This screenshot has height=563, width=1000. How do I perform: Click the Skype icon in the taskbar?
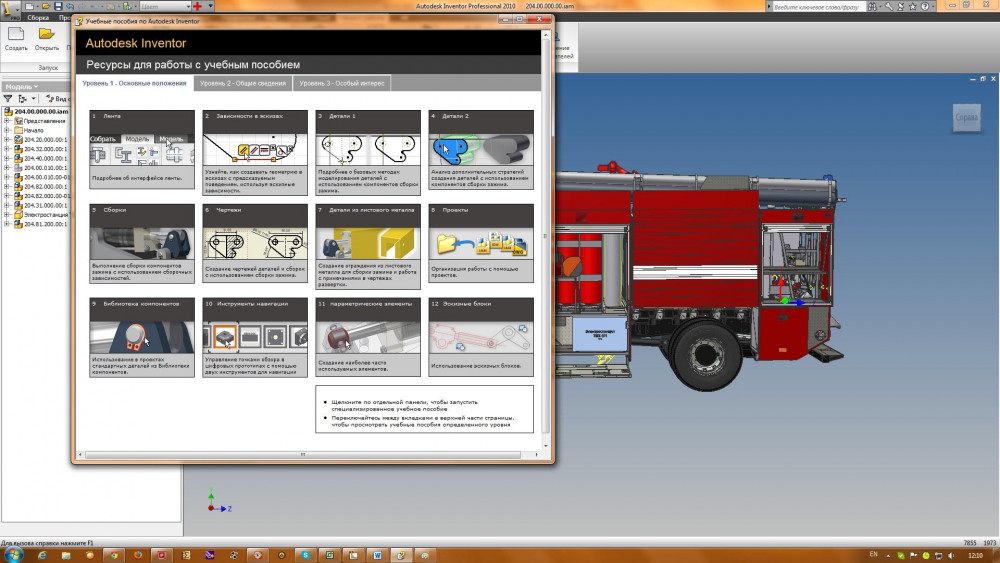click(x=305, y=555)
